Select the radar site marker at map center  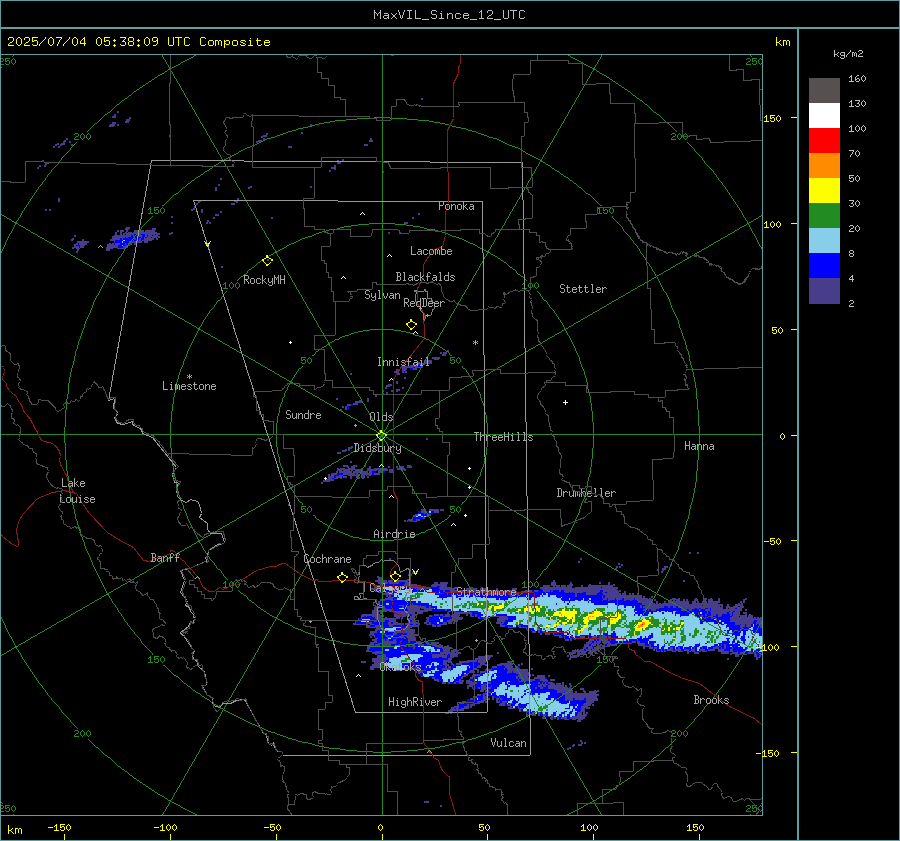[x=382, y=436]
